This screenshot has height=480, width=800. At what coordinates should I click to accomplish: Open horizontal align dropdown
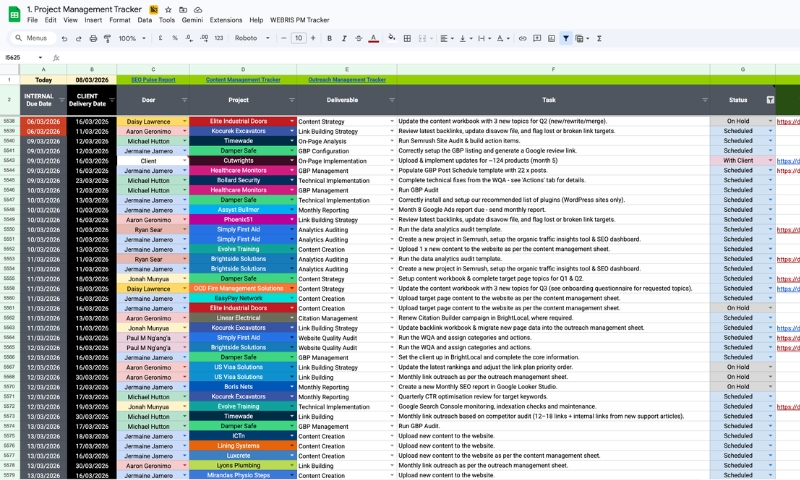tap(447, 38)
